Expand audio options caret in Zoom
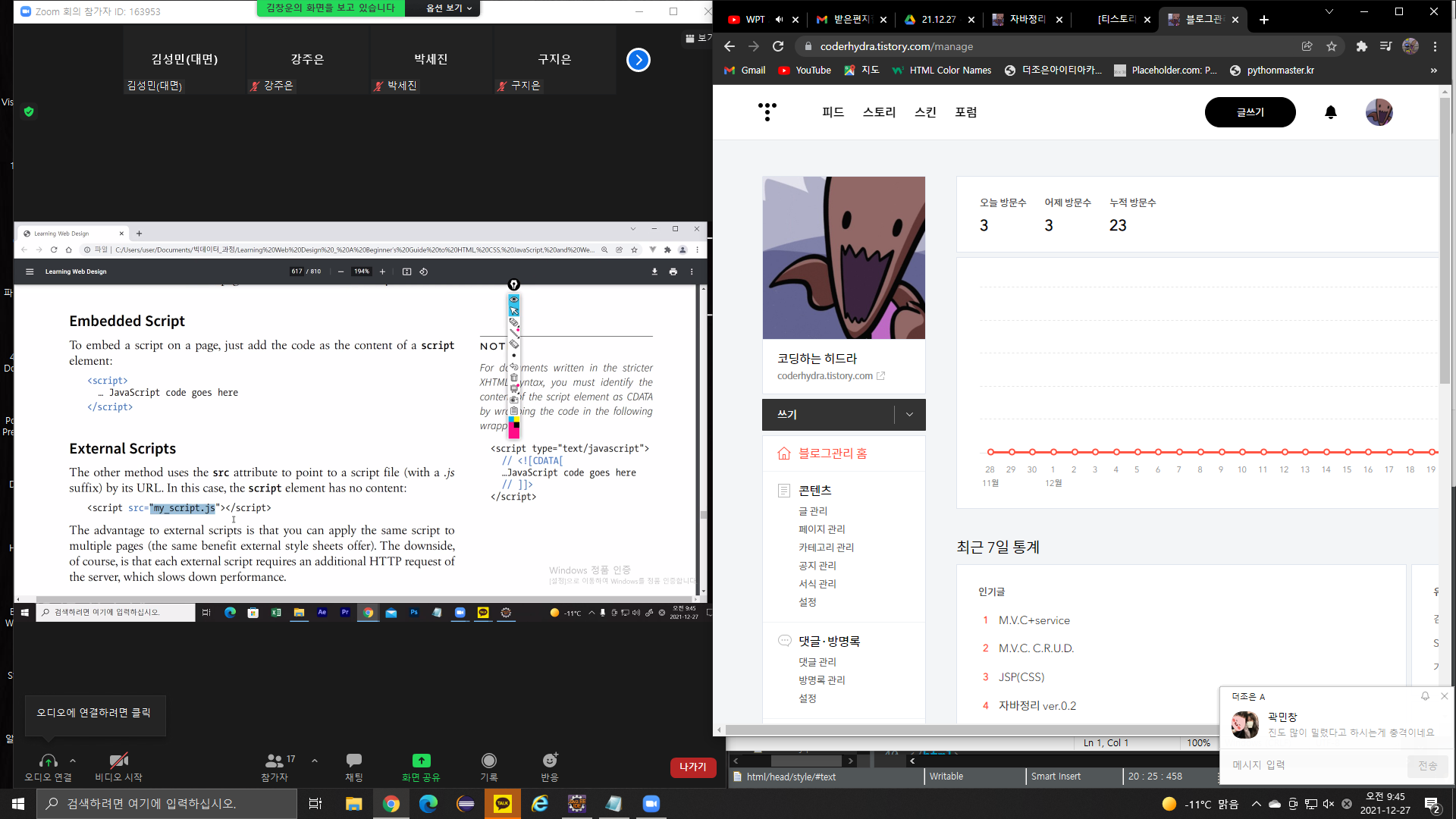 click(x=73, y=761)
